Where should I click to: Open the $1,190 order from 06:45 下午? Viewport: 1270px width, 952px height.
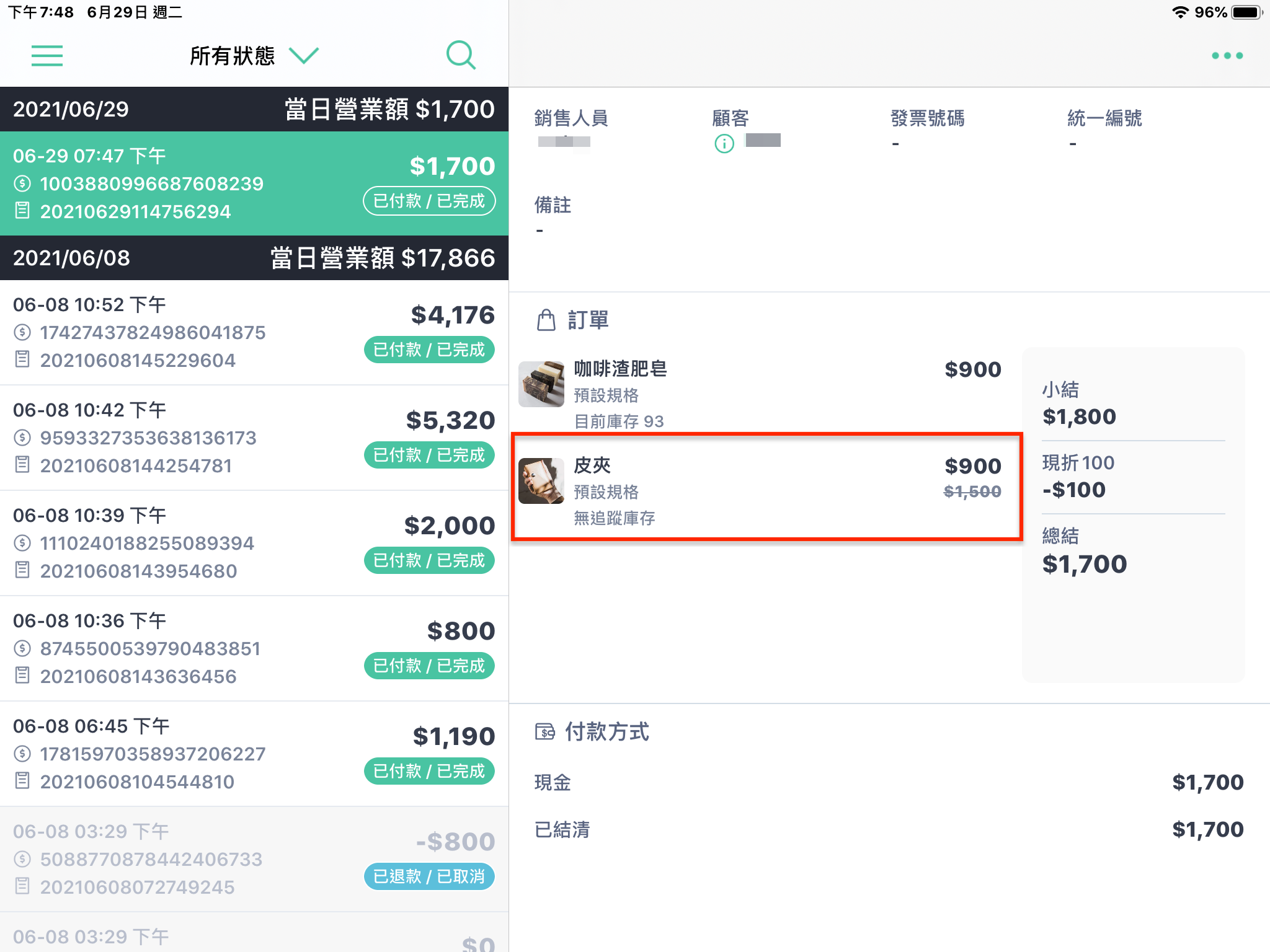click(254, 754)
